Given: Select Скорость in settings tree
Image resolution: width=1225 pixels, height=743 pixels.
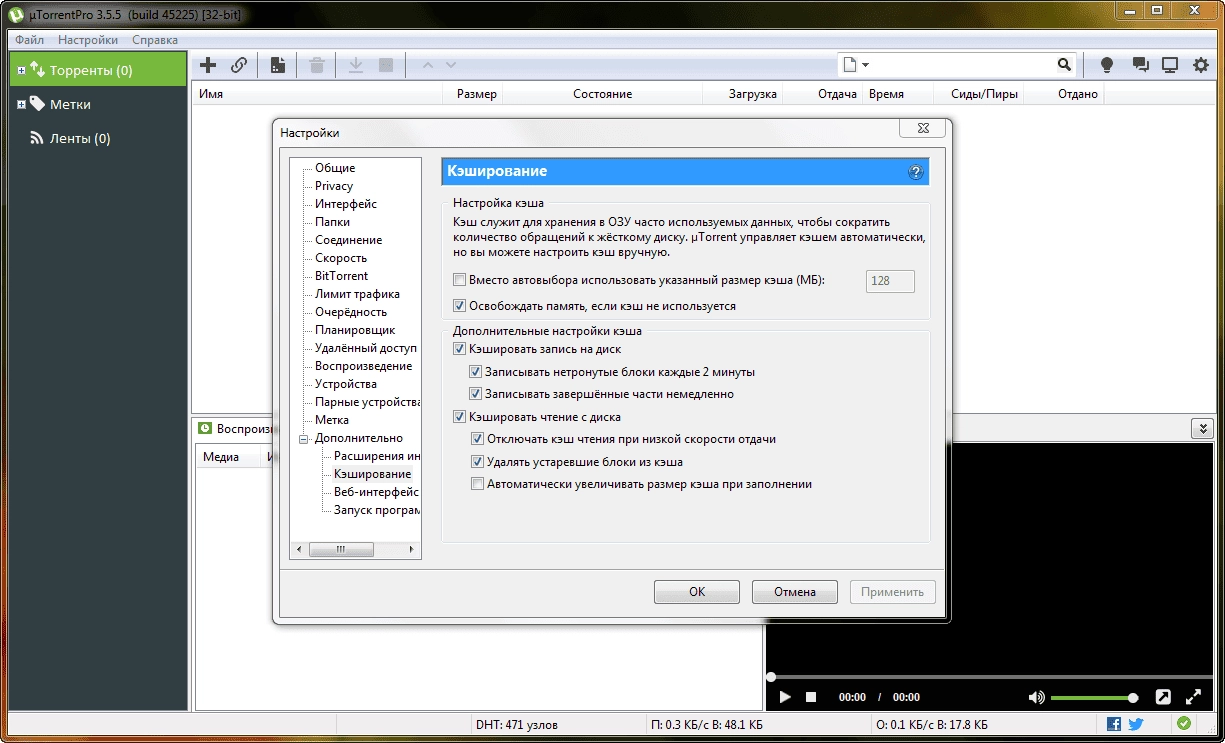Looking at the screenshot, I should (341, 258).
